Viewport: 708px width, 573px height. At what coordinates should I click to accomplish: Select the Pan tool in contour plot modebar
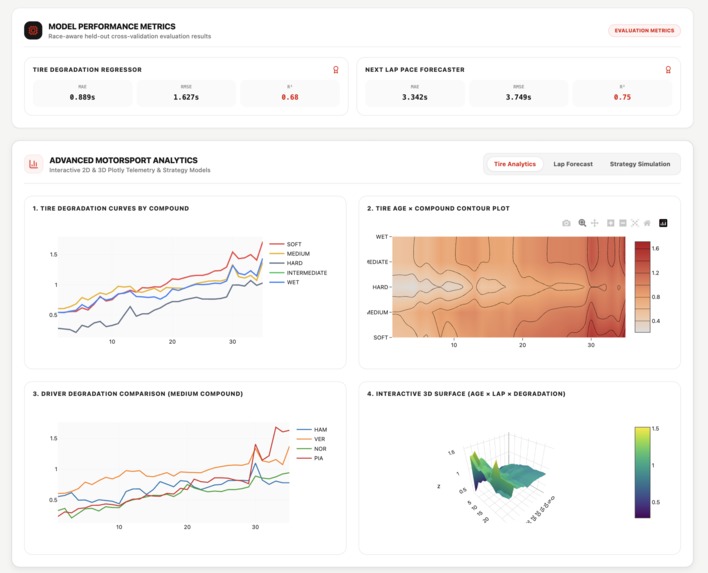pos(595,223)
